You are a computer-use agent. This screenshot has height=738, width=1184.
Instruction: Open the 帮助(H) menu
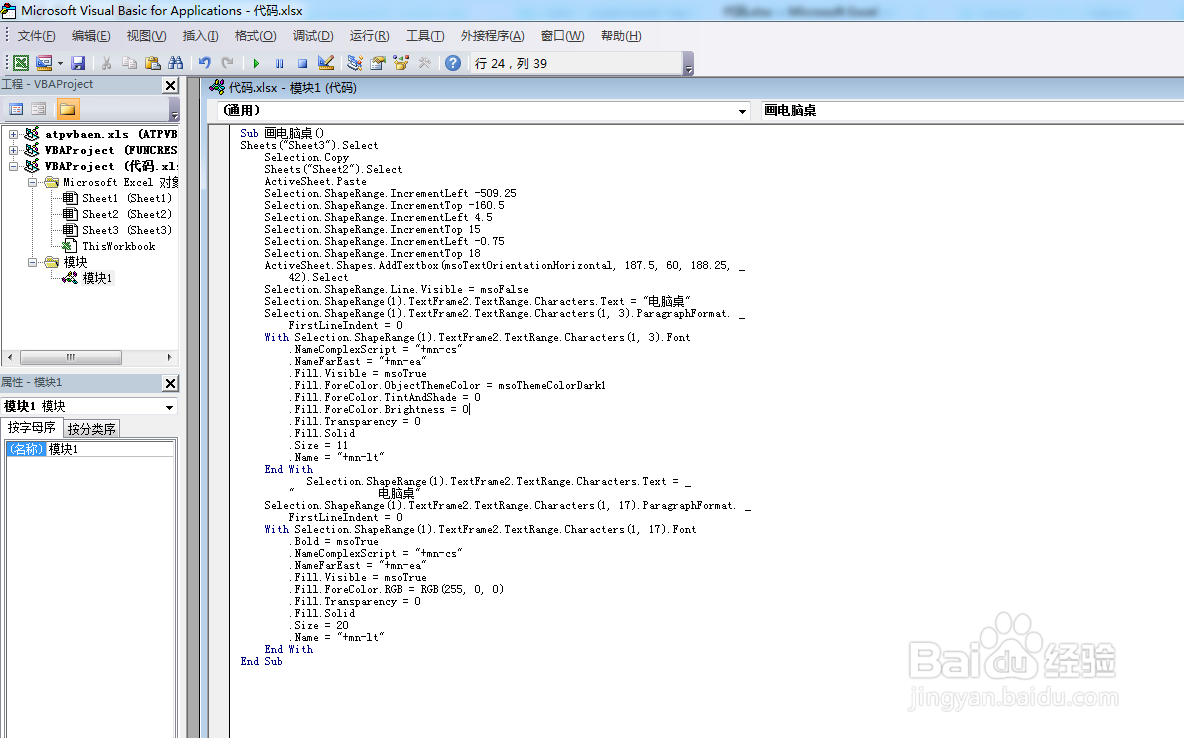click(621, 36)
